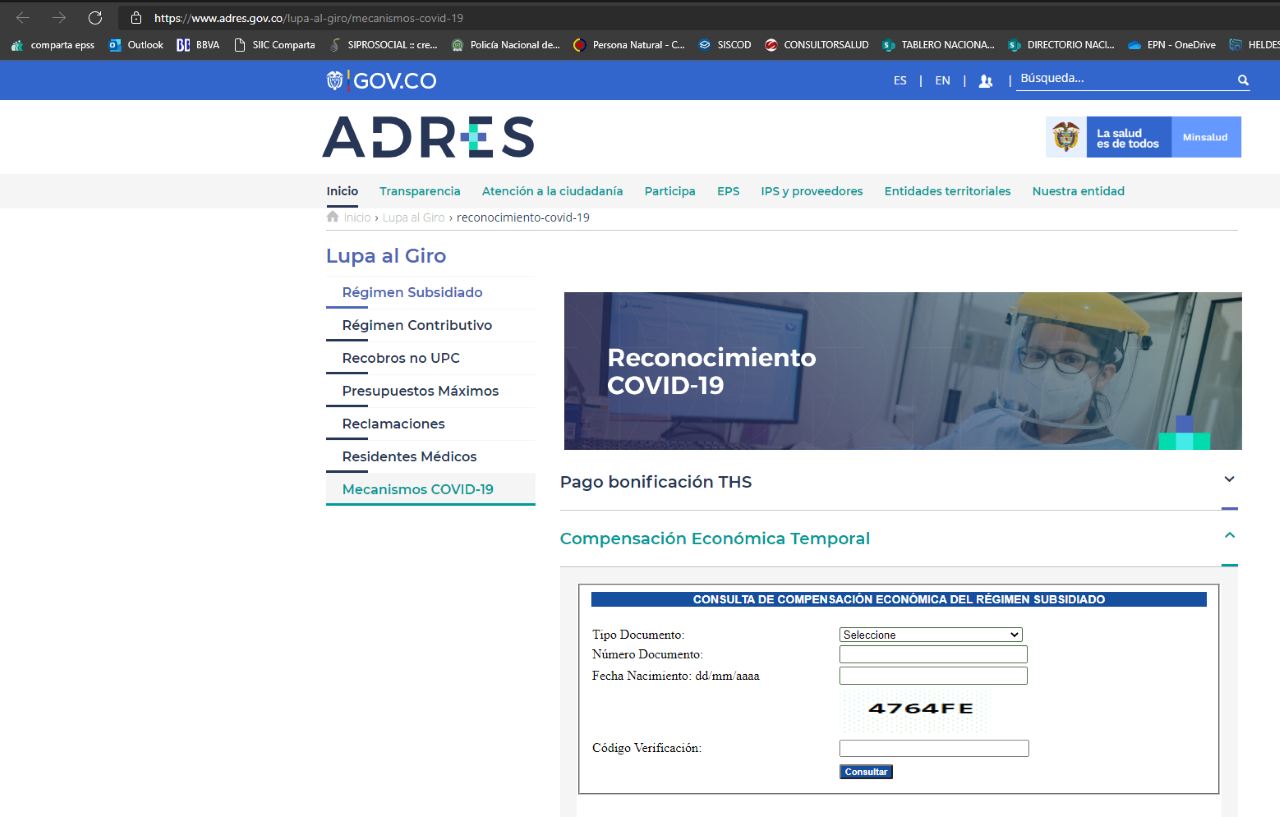Go back using browser back arrow
This screenshot has width=1280, height=817.
coord(22,17)
